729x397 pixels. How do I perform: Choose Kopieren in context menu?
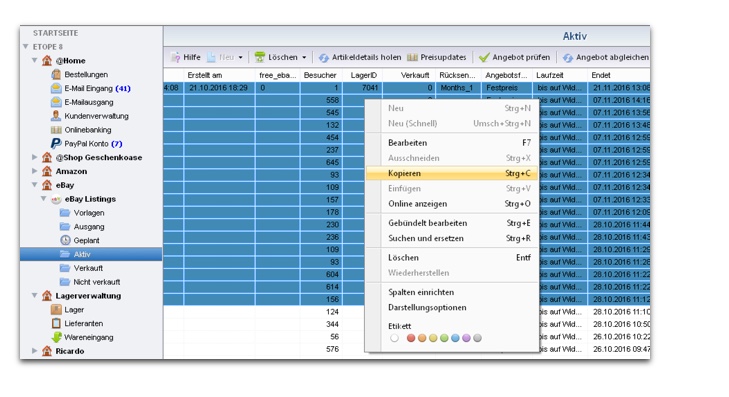coord(452,173)
